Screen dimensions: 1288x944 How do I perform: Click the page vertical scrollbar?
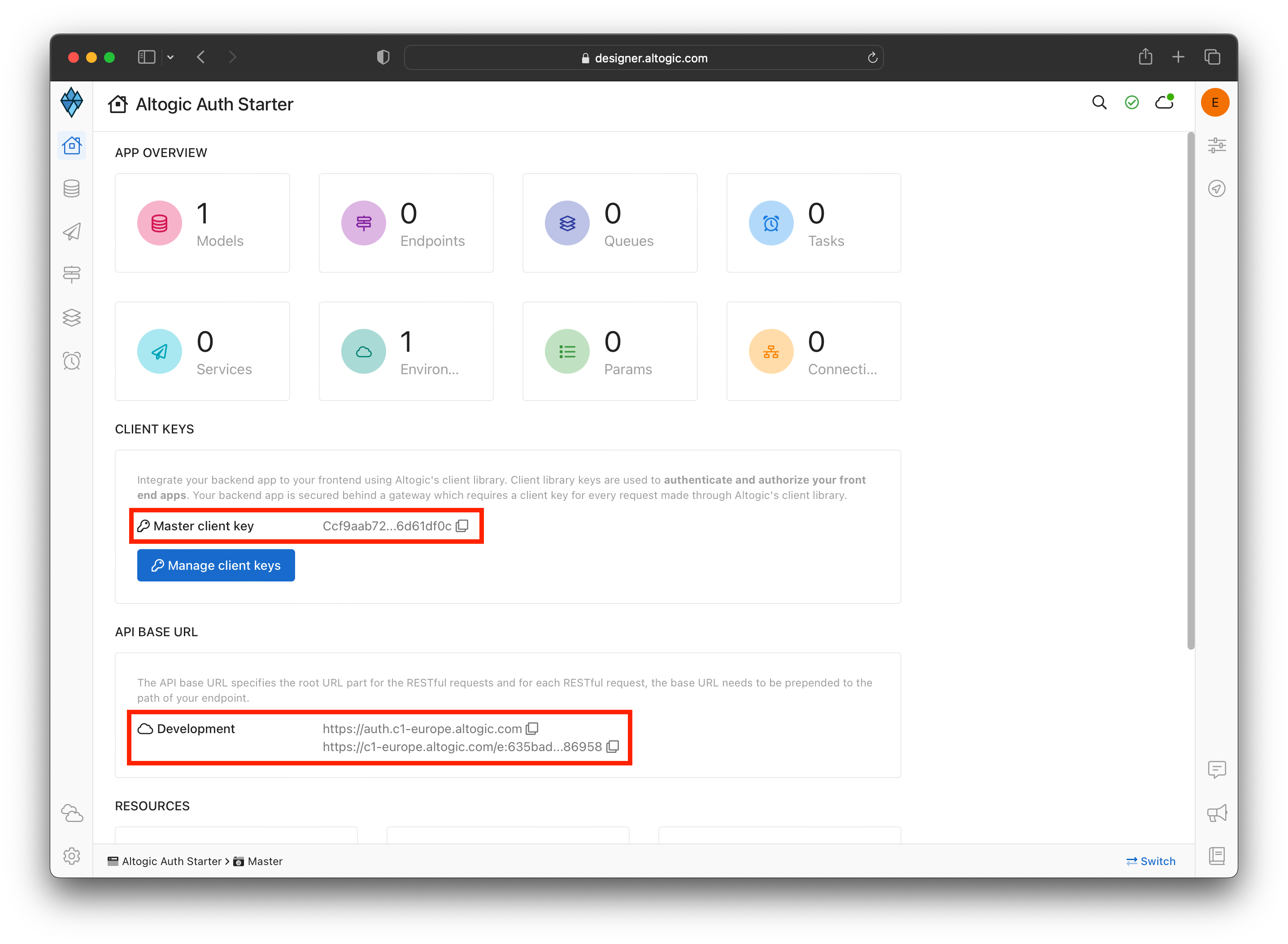click(x=1190, y=391)
